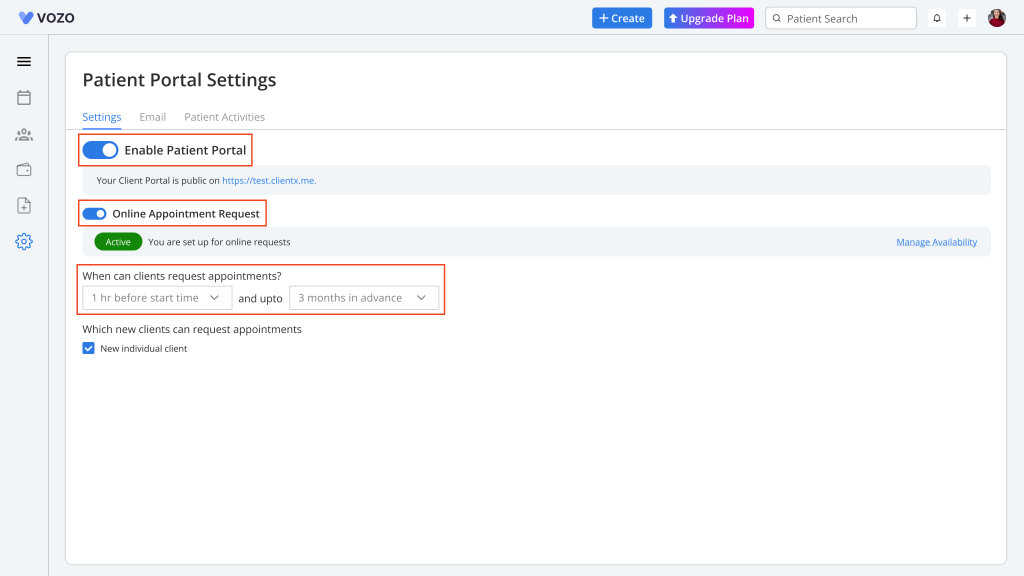Click the Create button
The image size is (1024, 576).
[622, 18]
